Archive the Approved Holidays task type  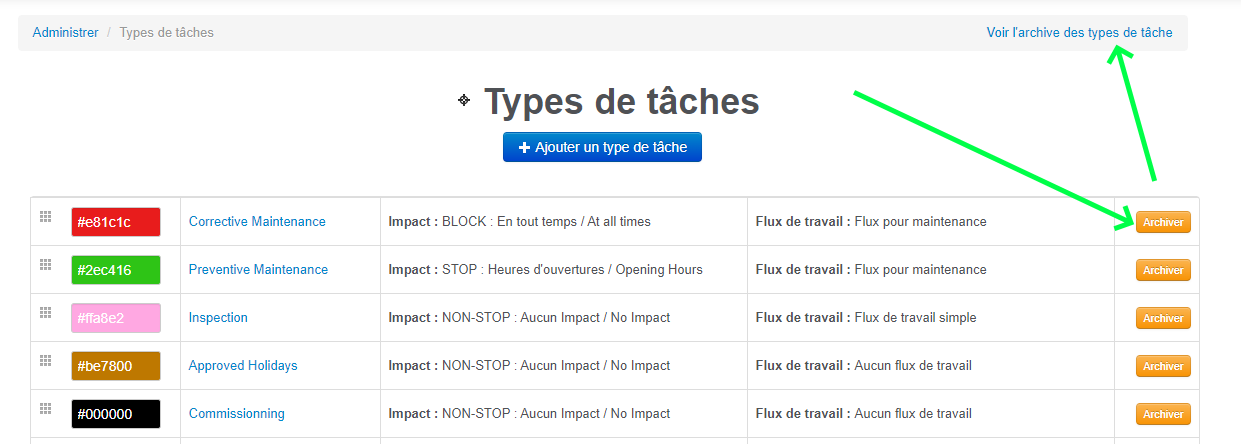[1163, 366]
